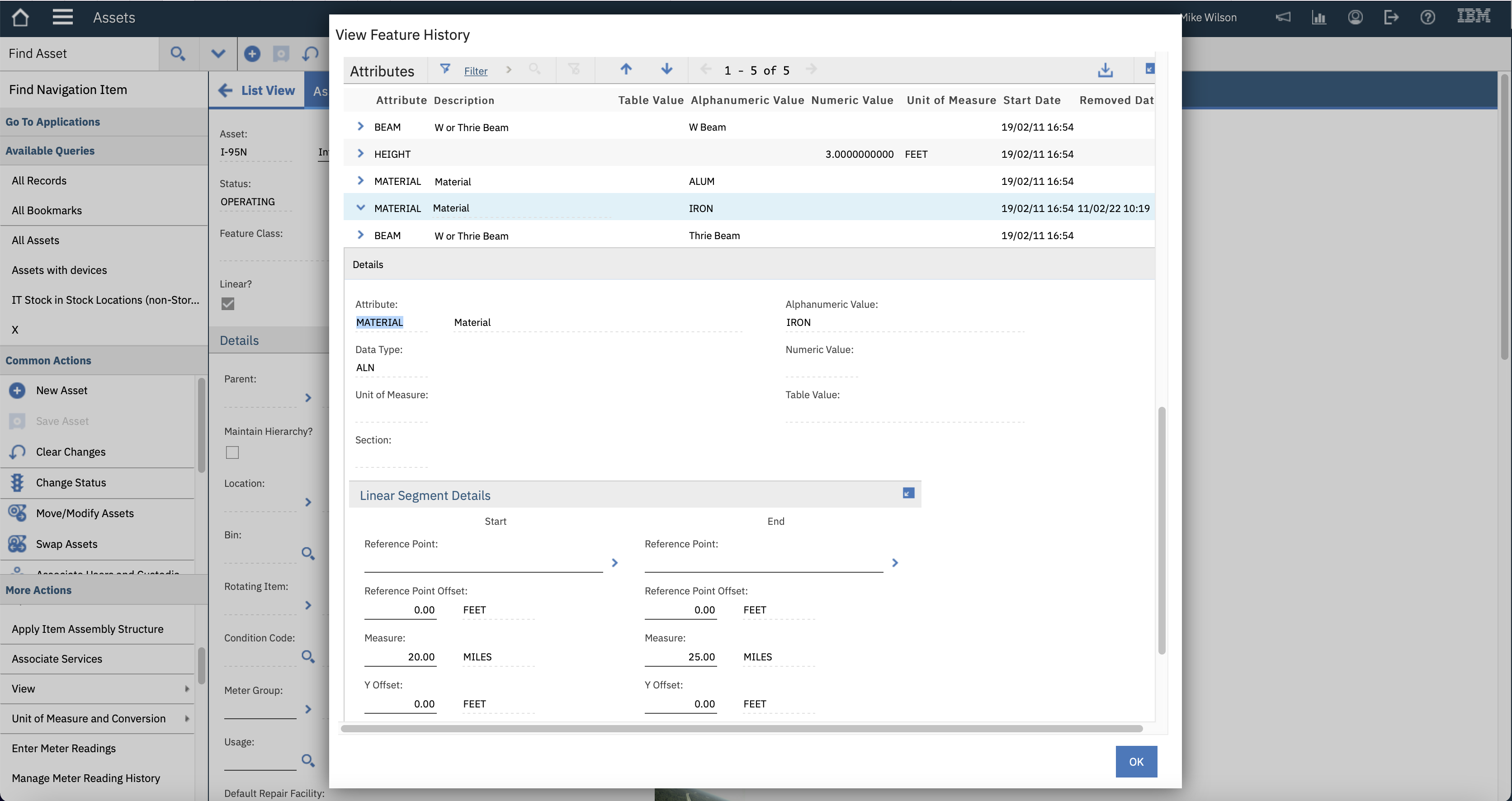Viewport: 1512px width, 801px height.
Task: Expand the Thrie Beam attribute row
Action: click(x=360, y=235)
